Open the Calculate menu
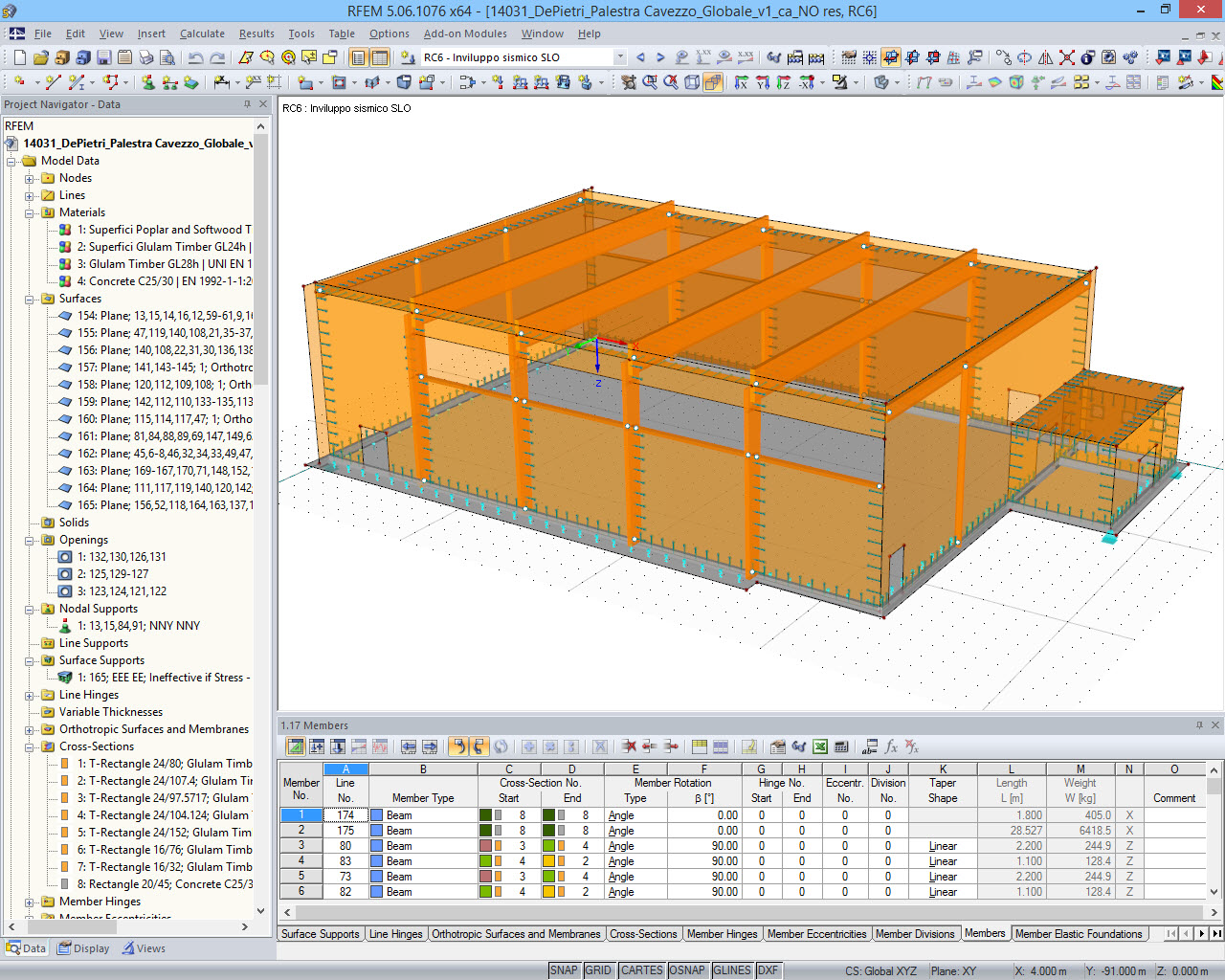 click(202, 33)
